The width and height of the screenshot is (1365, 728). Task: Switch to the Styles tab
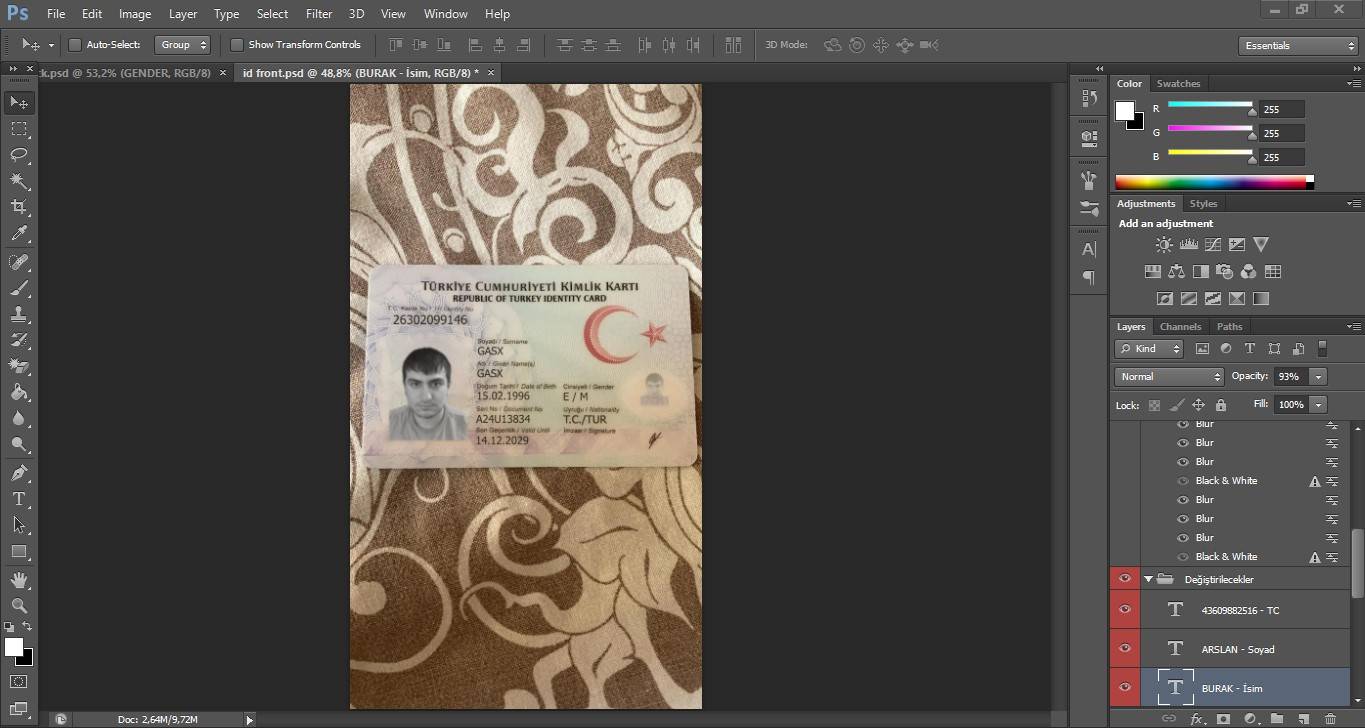coord(1203,204)
